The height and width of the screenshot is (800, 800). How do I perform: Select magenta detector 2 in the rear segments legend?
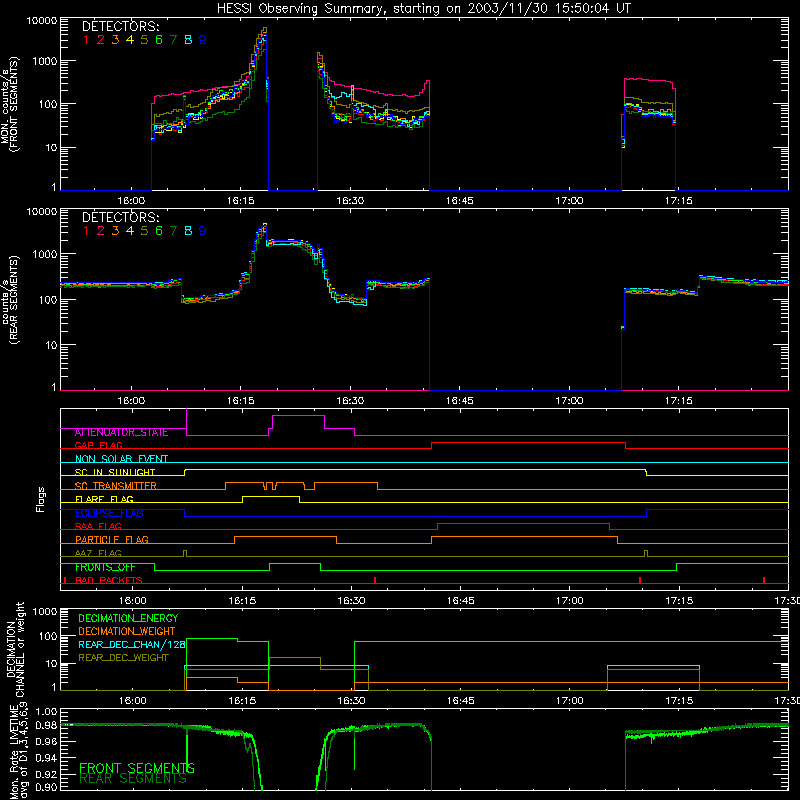tap(101, 231)
